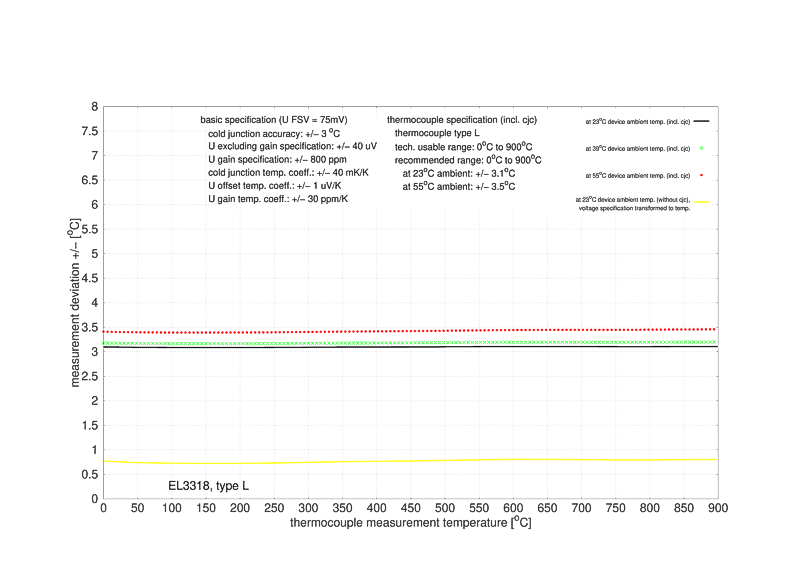Click the red dotted curve in the plot
793x561 pixels.
pyautogui.click(x=411, y=331)
